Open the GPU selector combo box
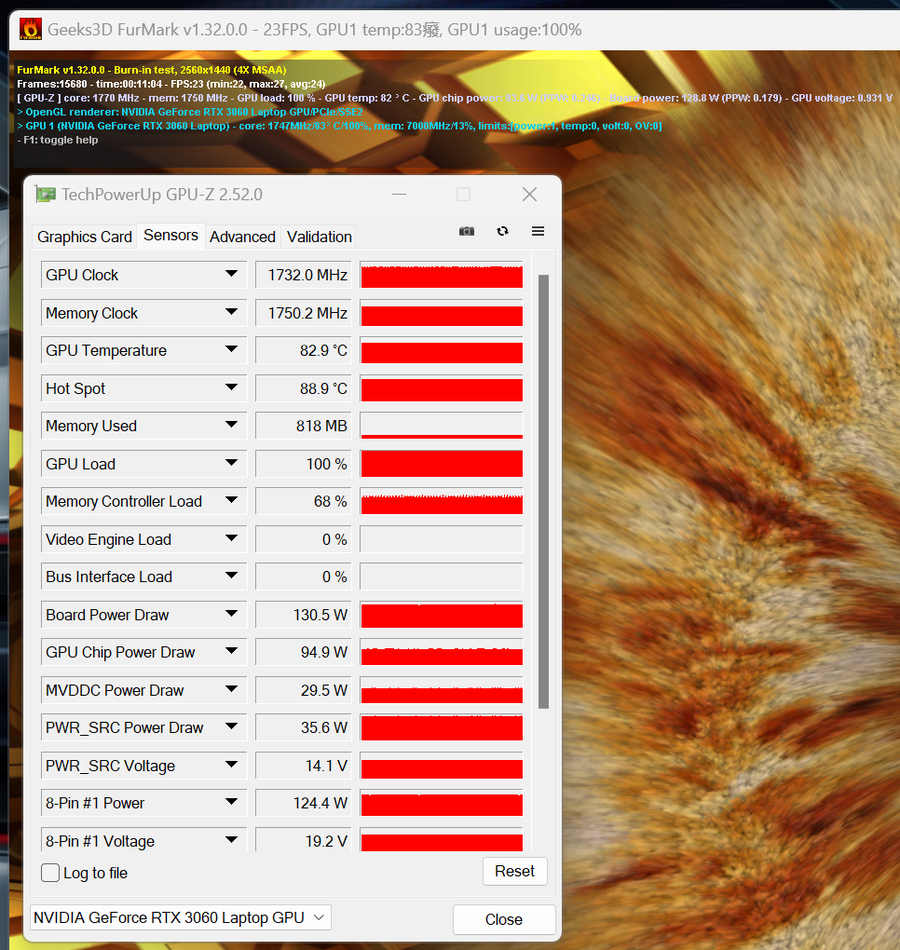The image size is (900, 950). (181, 917)
